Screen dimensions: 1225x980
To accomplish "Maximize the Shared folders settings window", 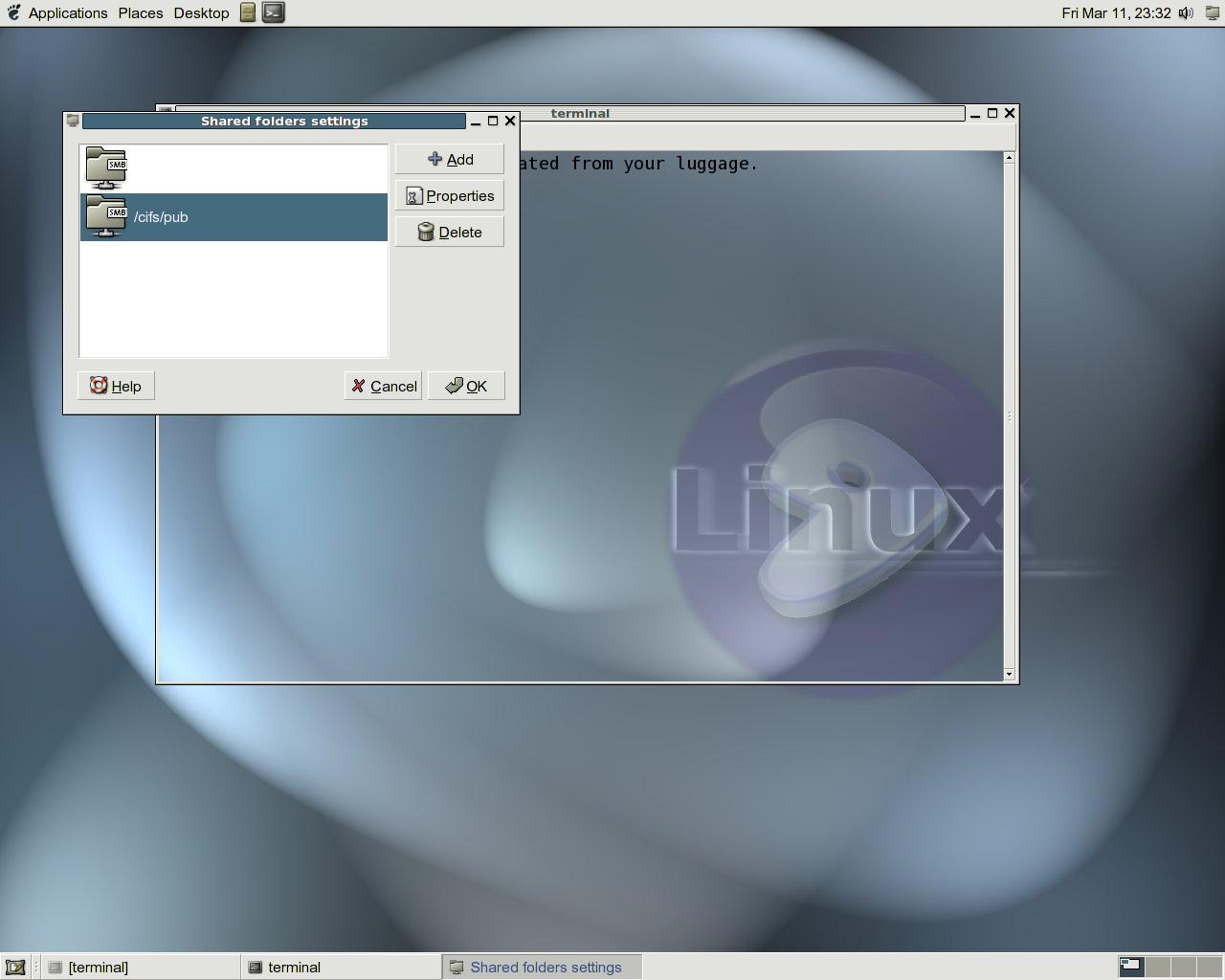I will (x=493, y=121).
